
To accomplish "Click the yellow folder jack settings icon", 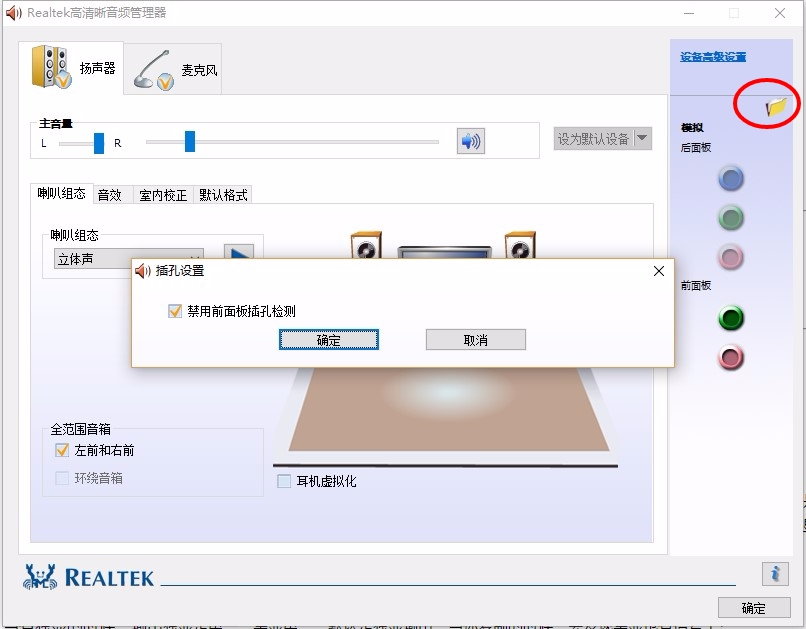I will coord(777,106).
